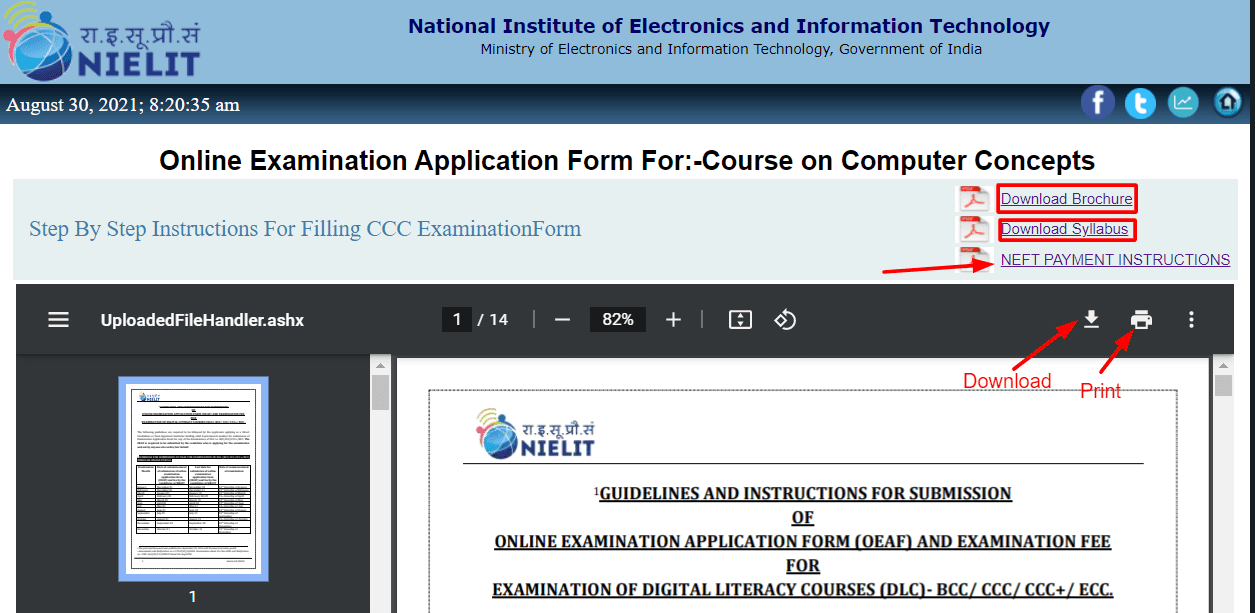The height and width of the screenshot is (613, 1255).
Task: Click the PDF icon beside Download Brochure
Action: click(972, 198)
